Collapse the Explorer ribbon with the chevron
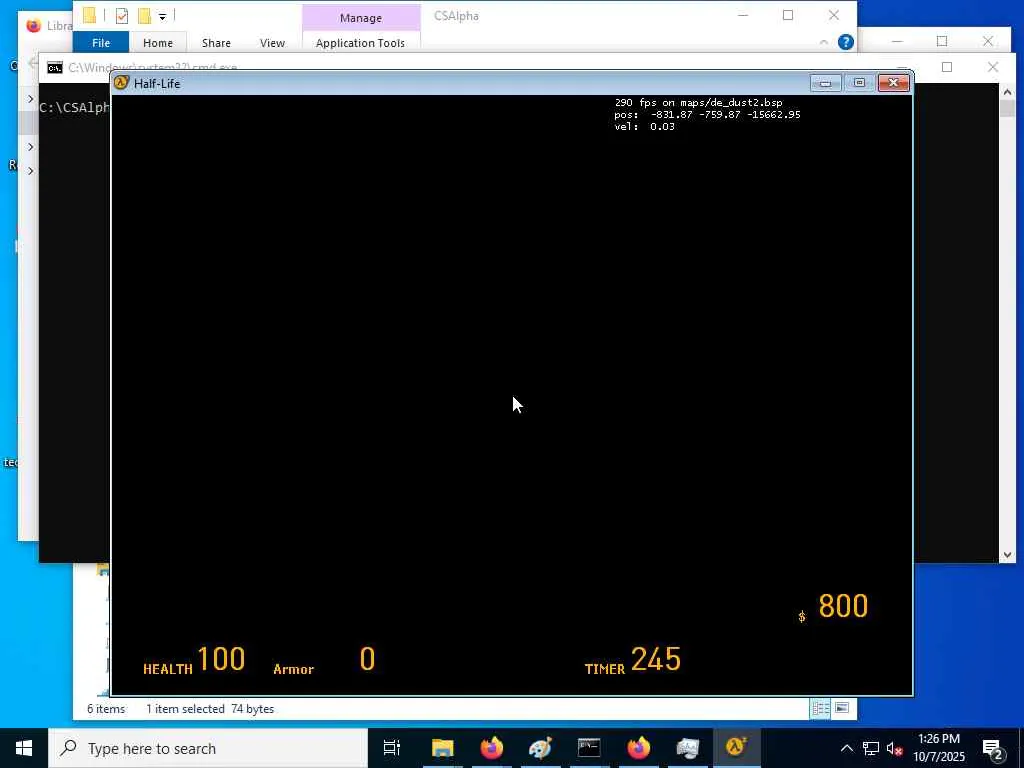Image resolution: width=1024 pixels, height=768 pixels. (x=824, y=42)
